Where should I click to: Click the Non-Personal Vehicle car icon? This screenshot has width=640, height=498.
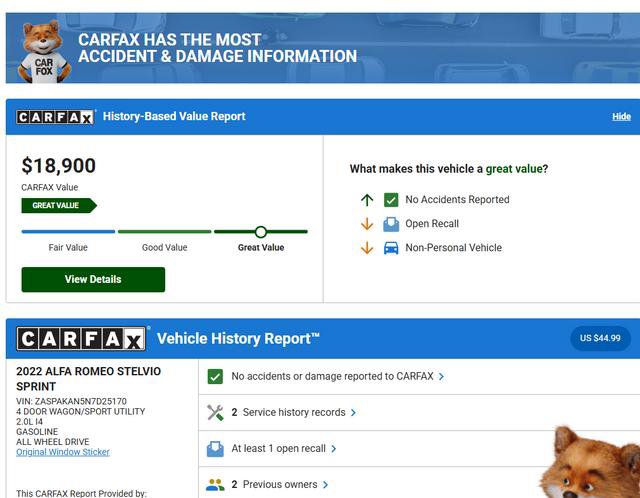click(391, 248)
